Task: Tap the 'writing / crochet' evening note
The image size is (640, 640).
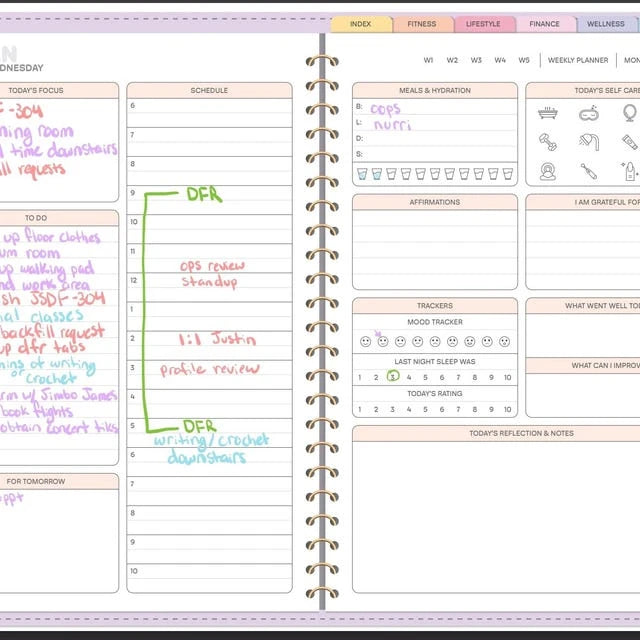Action: tap(211, 440)
